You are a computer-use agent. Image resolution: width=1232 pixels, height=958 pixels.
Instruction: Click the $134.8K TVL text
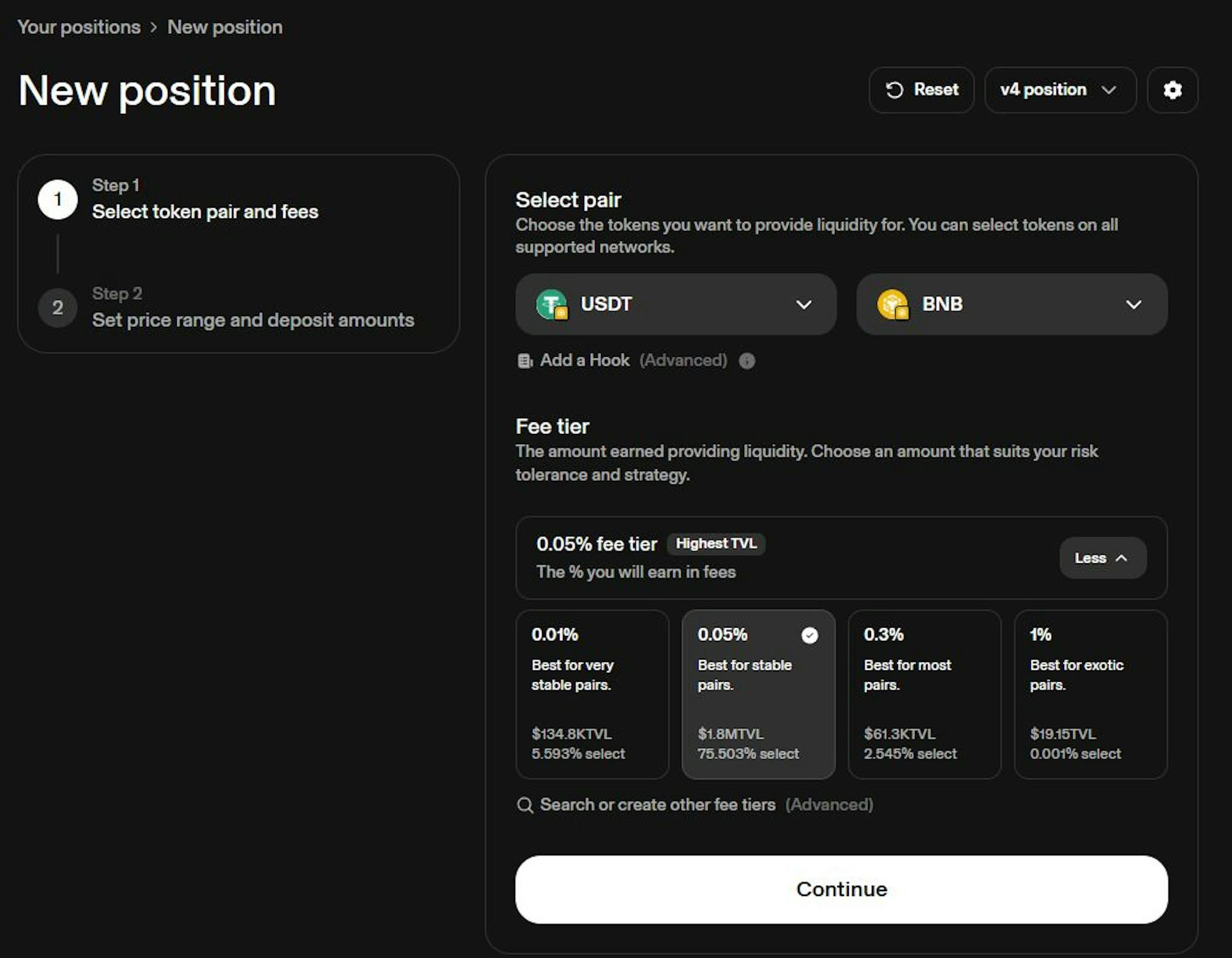(x=571, y=734)
